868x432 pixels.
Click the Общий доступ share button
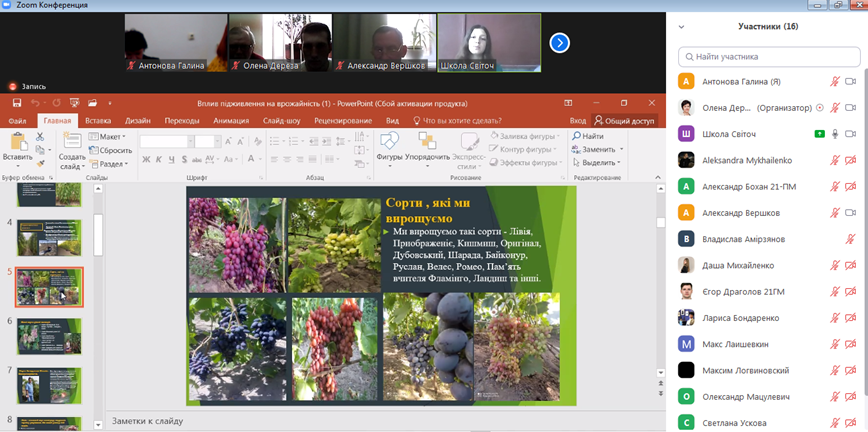pos(624,120)
